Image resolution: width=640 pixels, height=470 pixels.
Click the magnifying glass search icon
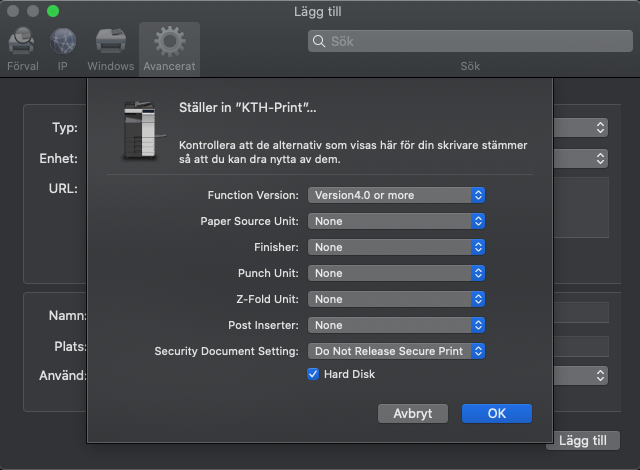320,42
